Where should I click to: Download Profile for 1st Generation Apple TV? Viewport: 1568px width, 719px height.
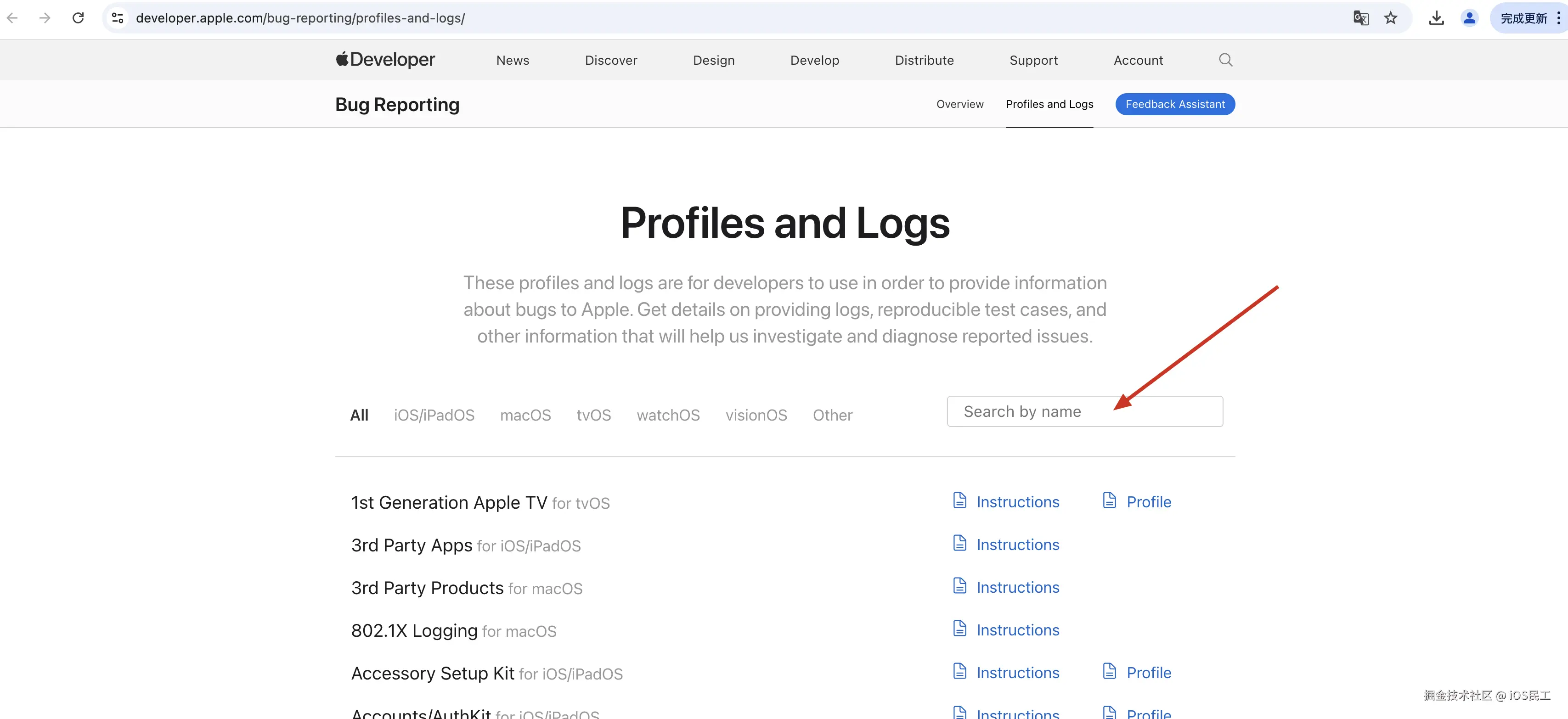point(1149,502)
